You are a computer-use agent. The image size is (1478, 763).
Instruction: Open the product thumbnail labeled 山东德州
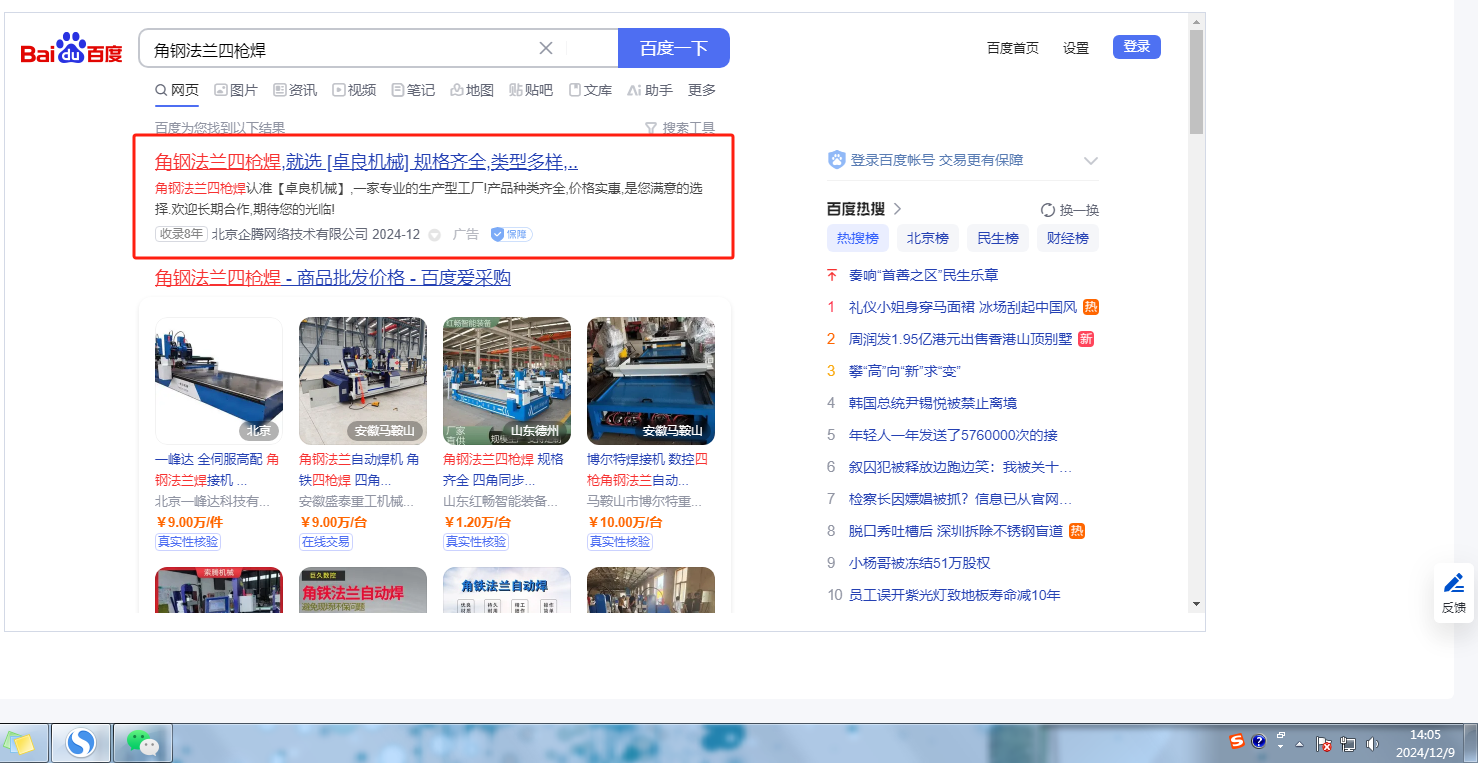pyautogui.click(x=507, y=381)
